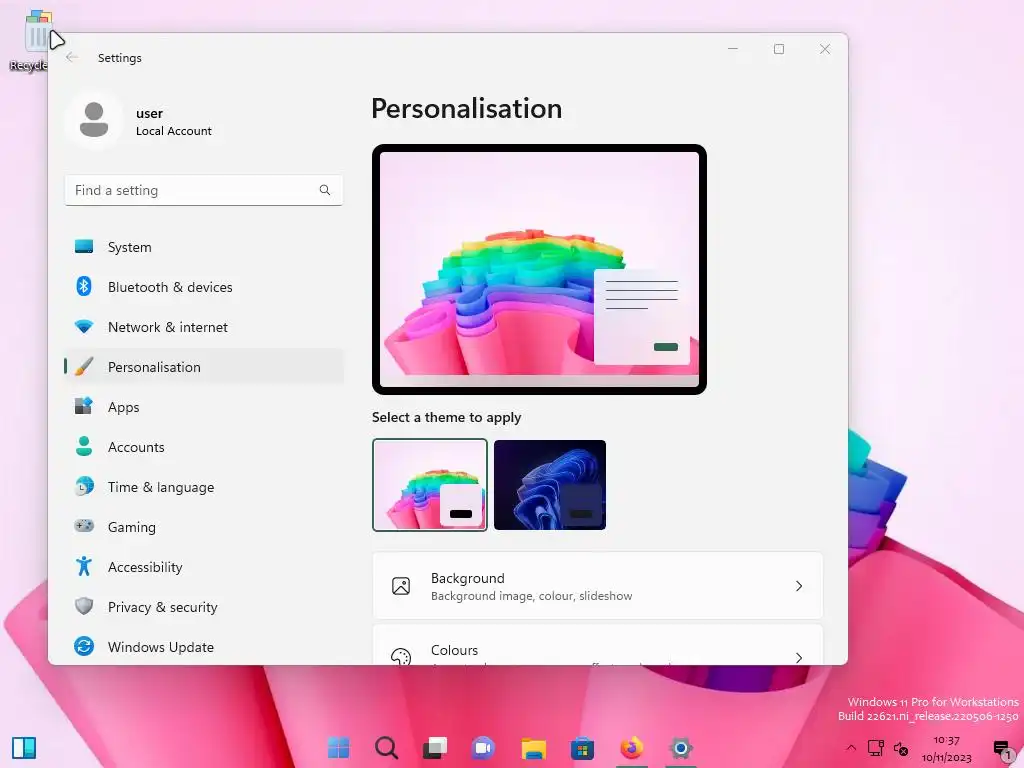
Task: Click the Accessibility figure icon in sidebar
Action: click(84, 566)
